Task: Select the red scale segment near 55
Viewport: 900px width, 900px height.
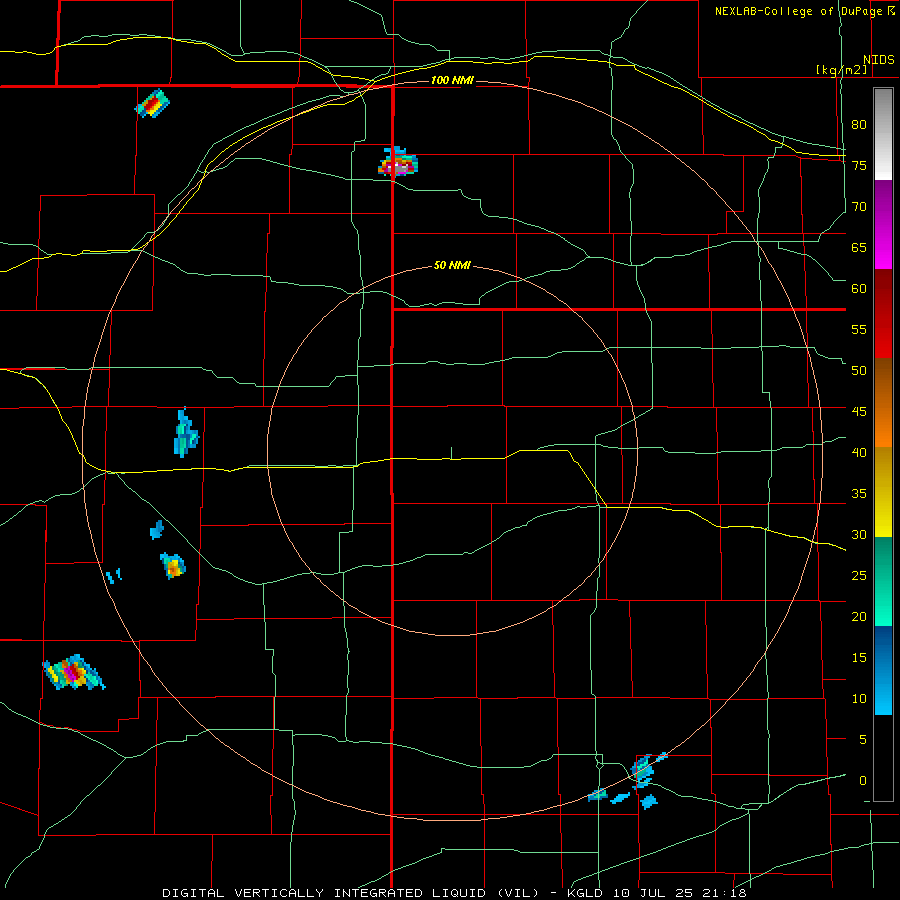Action: point(883,314)
